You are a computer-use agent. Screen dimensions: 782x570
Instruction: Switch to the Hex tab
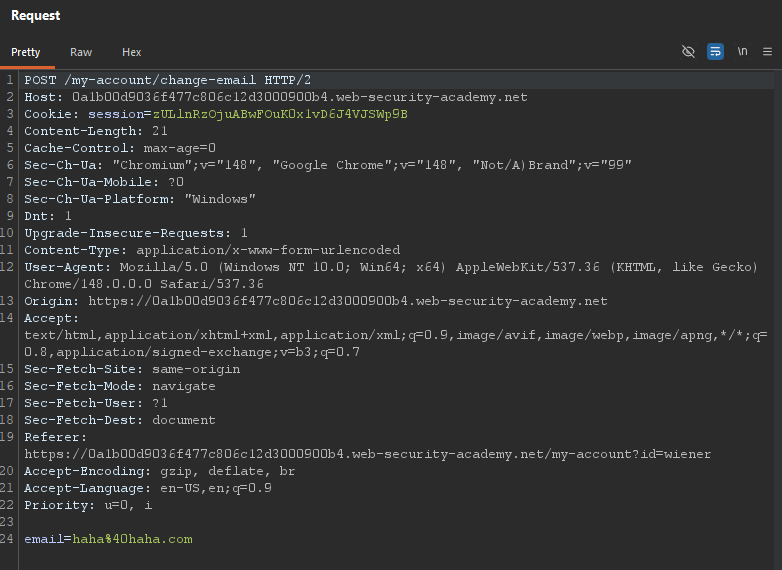point(132,52)
